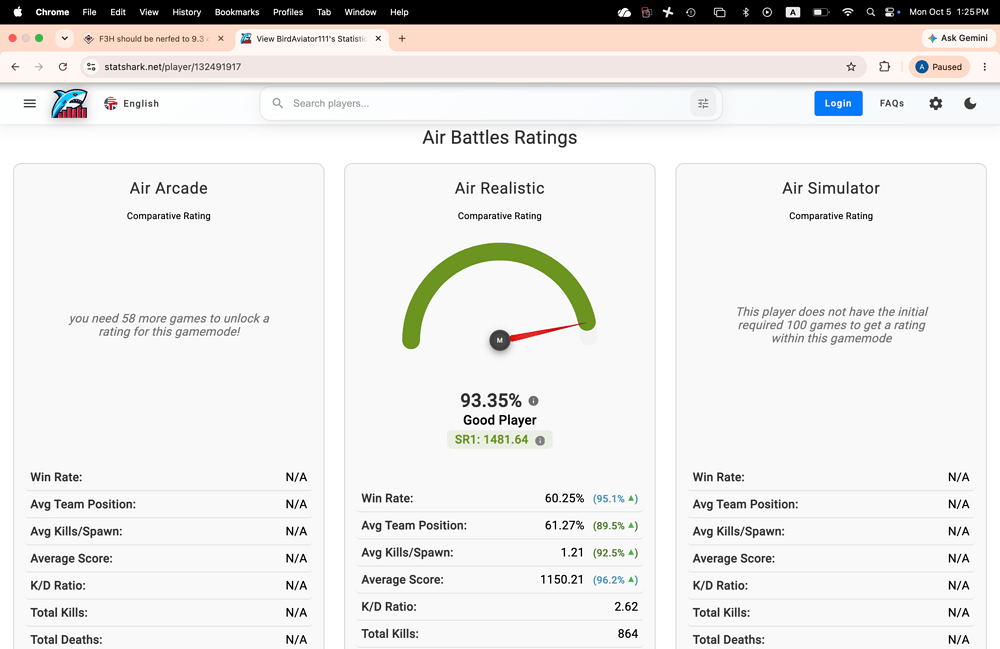Click the 60.25% win rate value

click(564, 499)
